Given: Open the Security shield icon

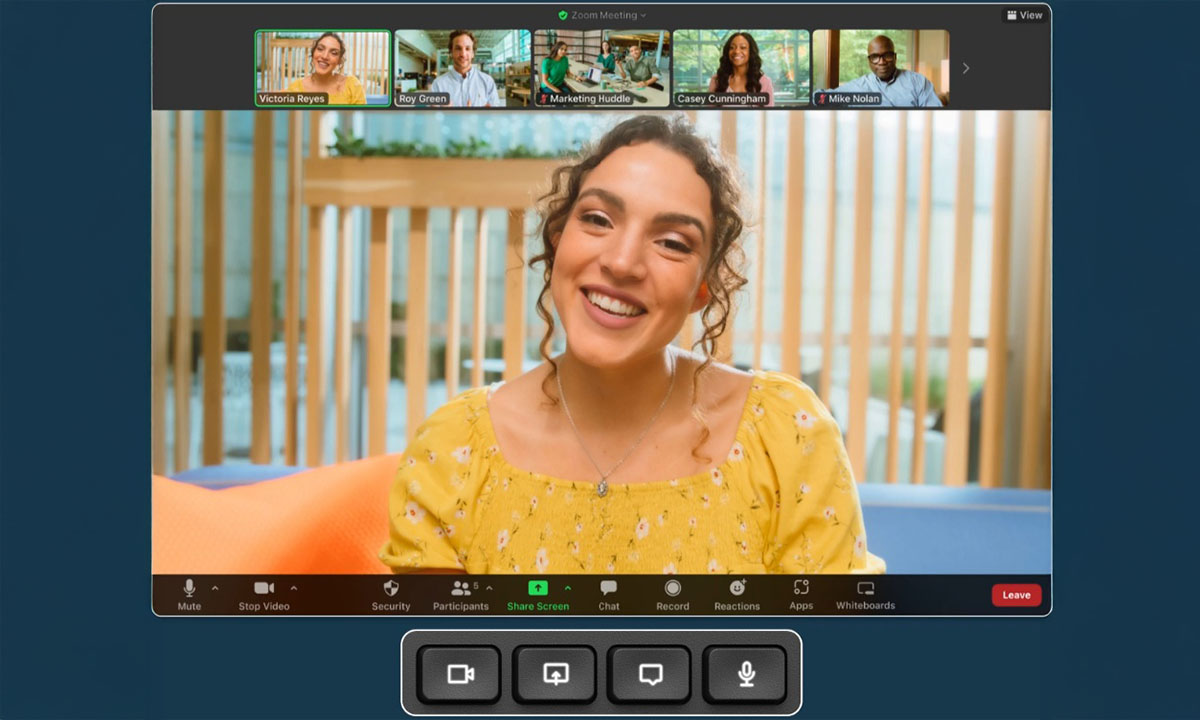Looking at the screenshot, I should click(x=391, y=589).
